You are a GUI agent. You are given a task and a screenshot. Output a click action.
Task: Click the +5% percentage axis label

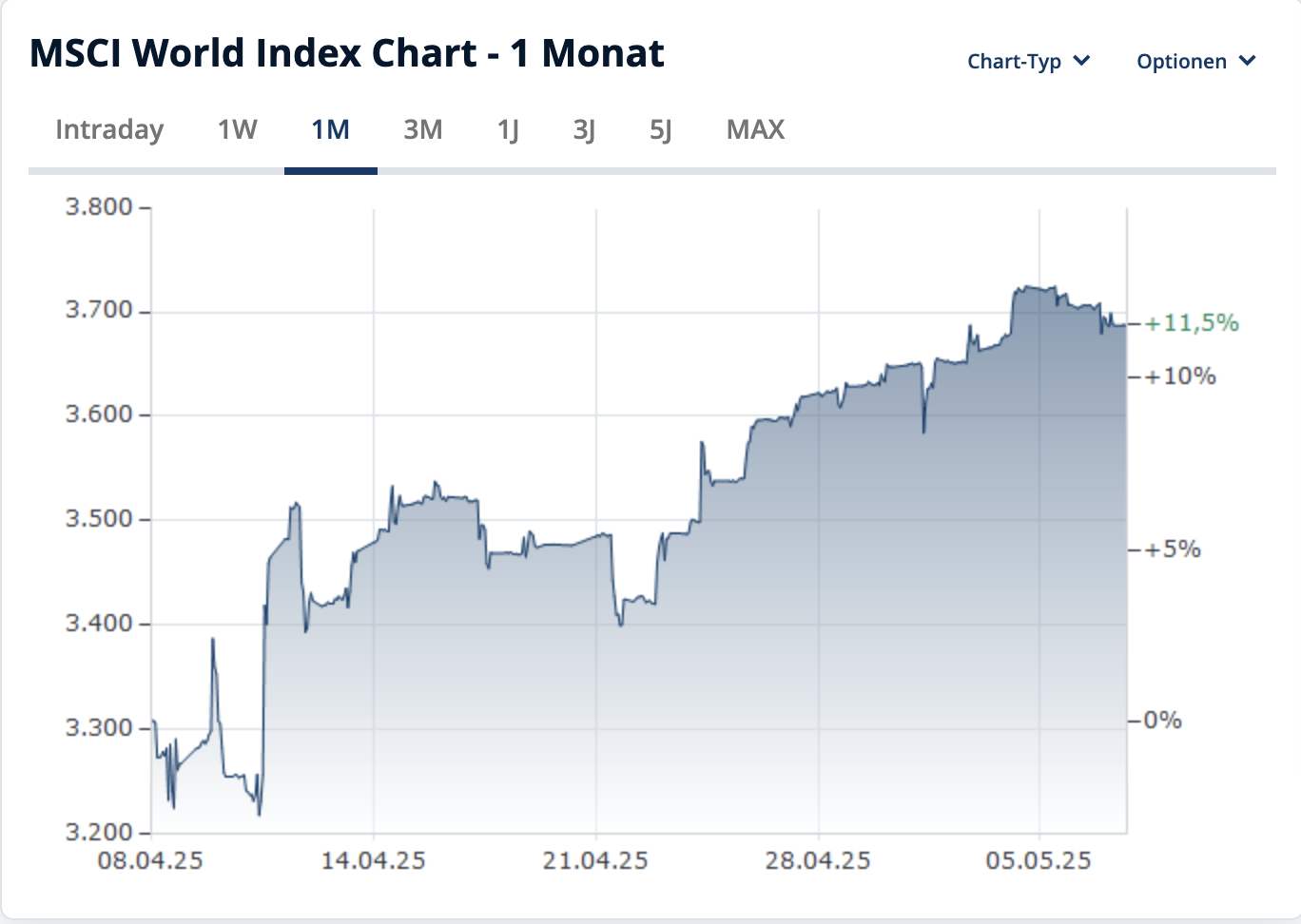1173,549
